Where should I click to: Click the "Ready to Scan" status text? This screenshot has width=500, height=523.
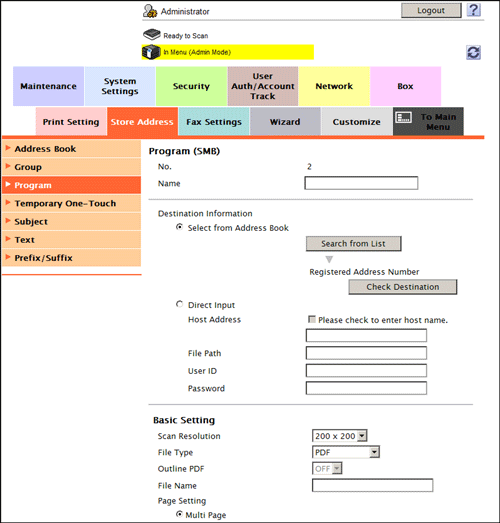coord(186,36)
